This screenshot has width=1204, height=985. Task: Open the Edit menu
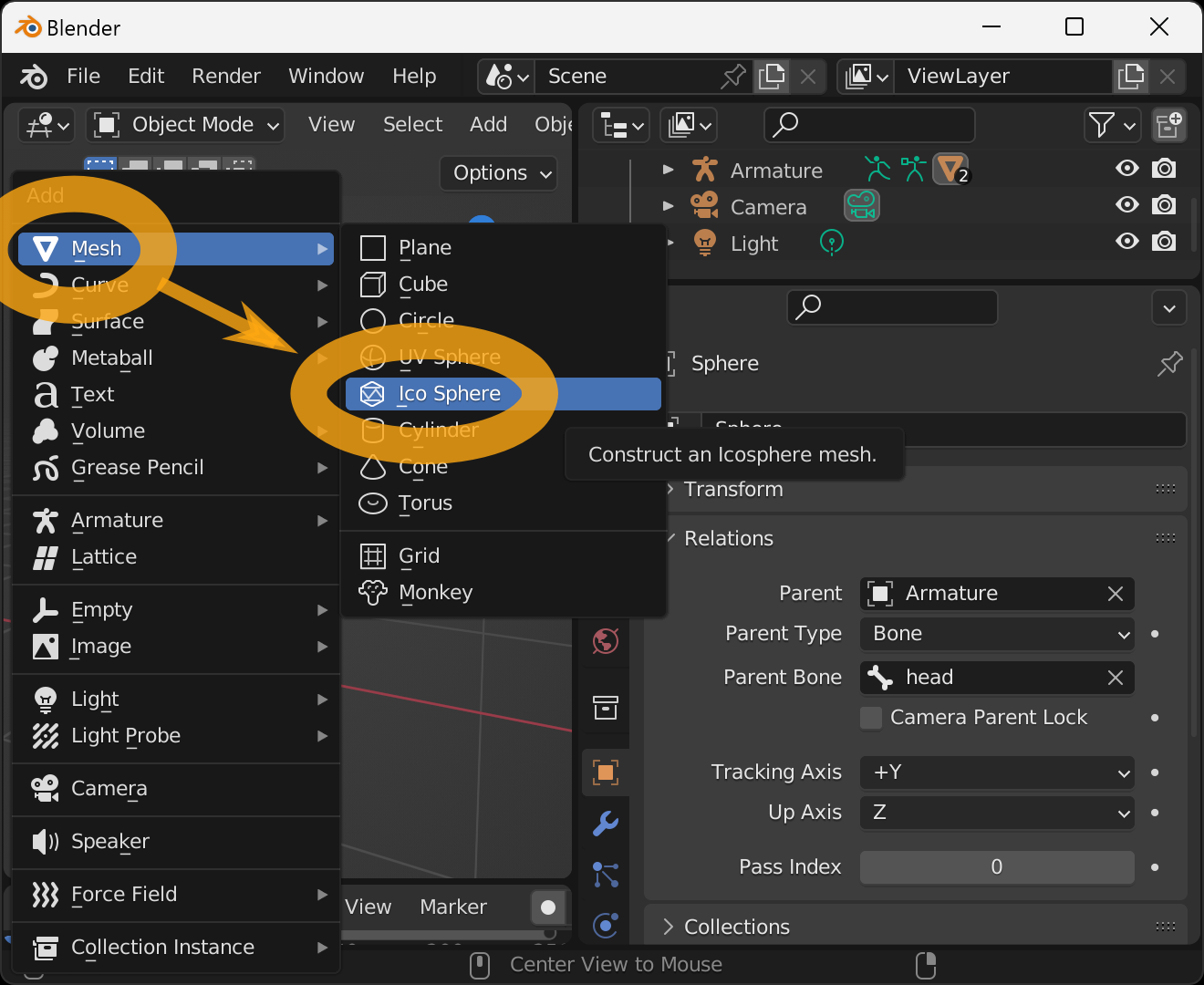click(x=146, y=77)
